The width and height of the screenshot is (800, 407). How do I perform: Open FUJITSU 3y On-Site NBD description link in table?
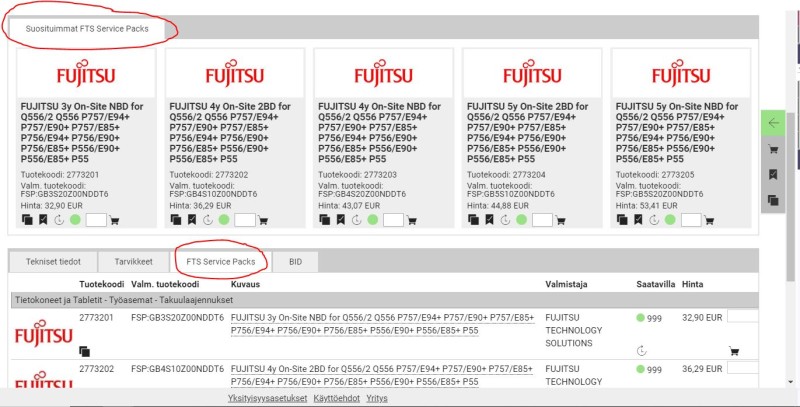pyautogui.click(x=383, y=324)
